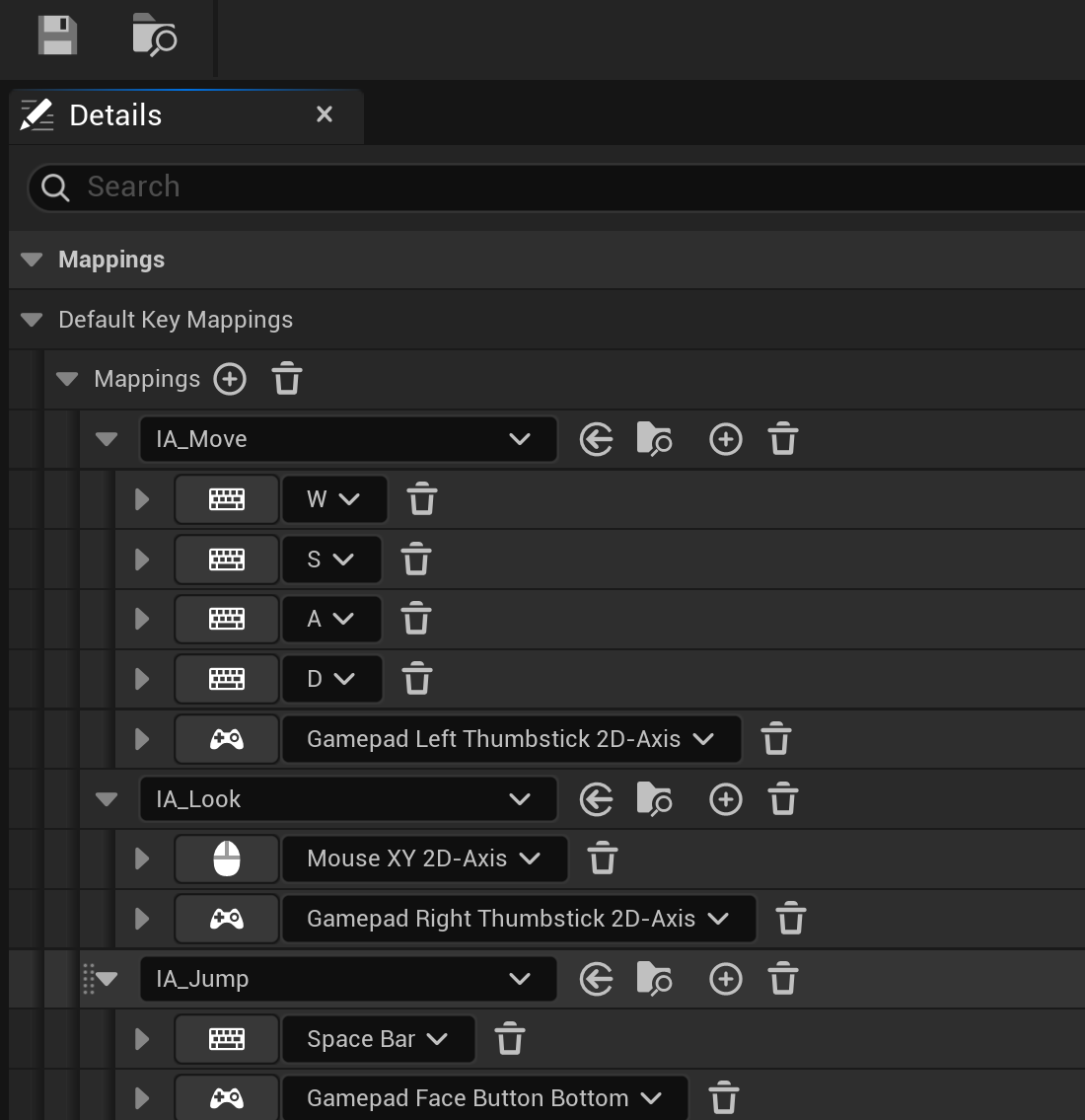The width and height of the screenshot is (1085, 1120).
Task: Open the S key dropdown
Action: tap(332, 560)
